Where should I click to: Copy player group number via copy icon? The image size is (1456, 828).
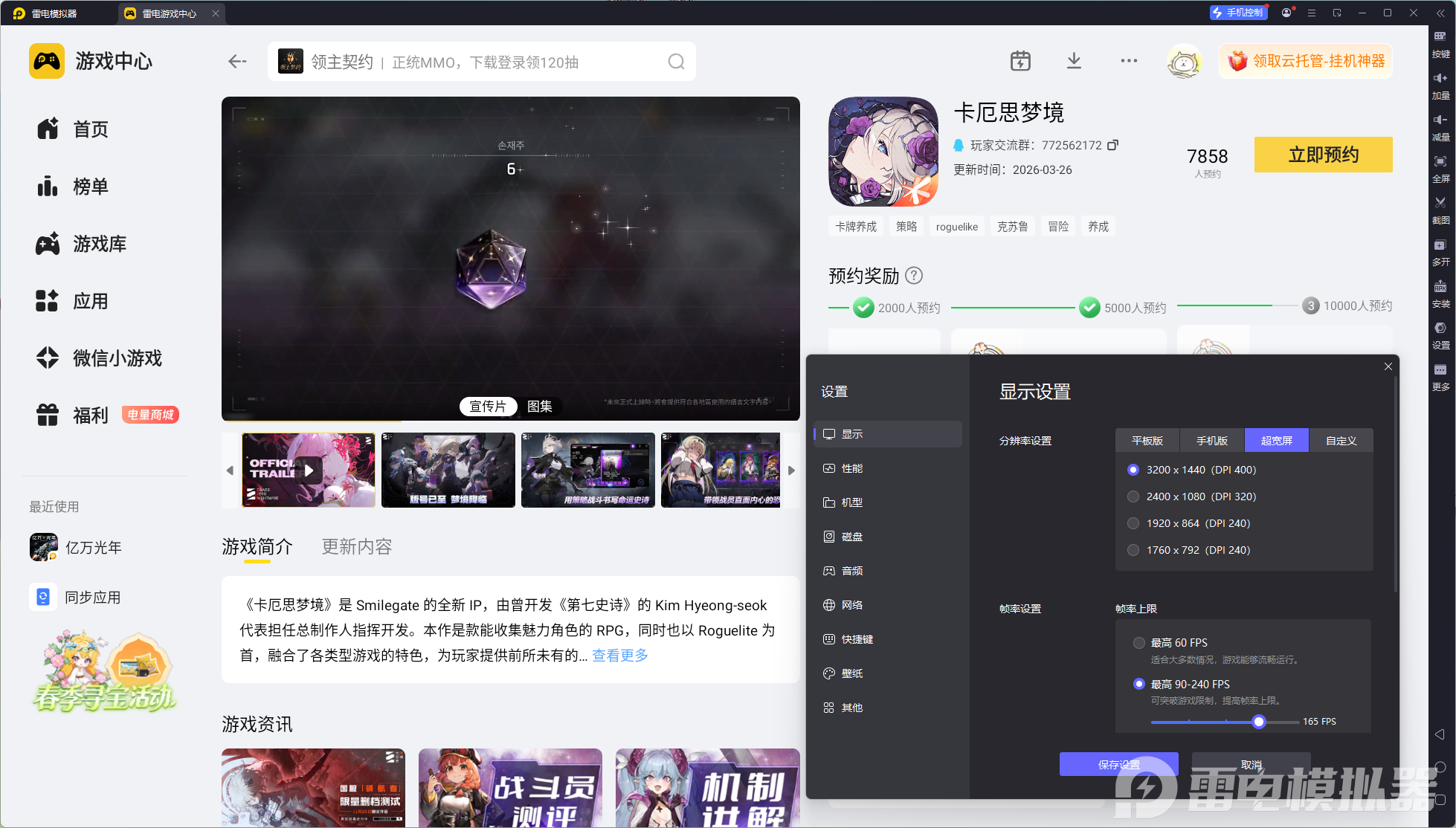click(1112, 145)
